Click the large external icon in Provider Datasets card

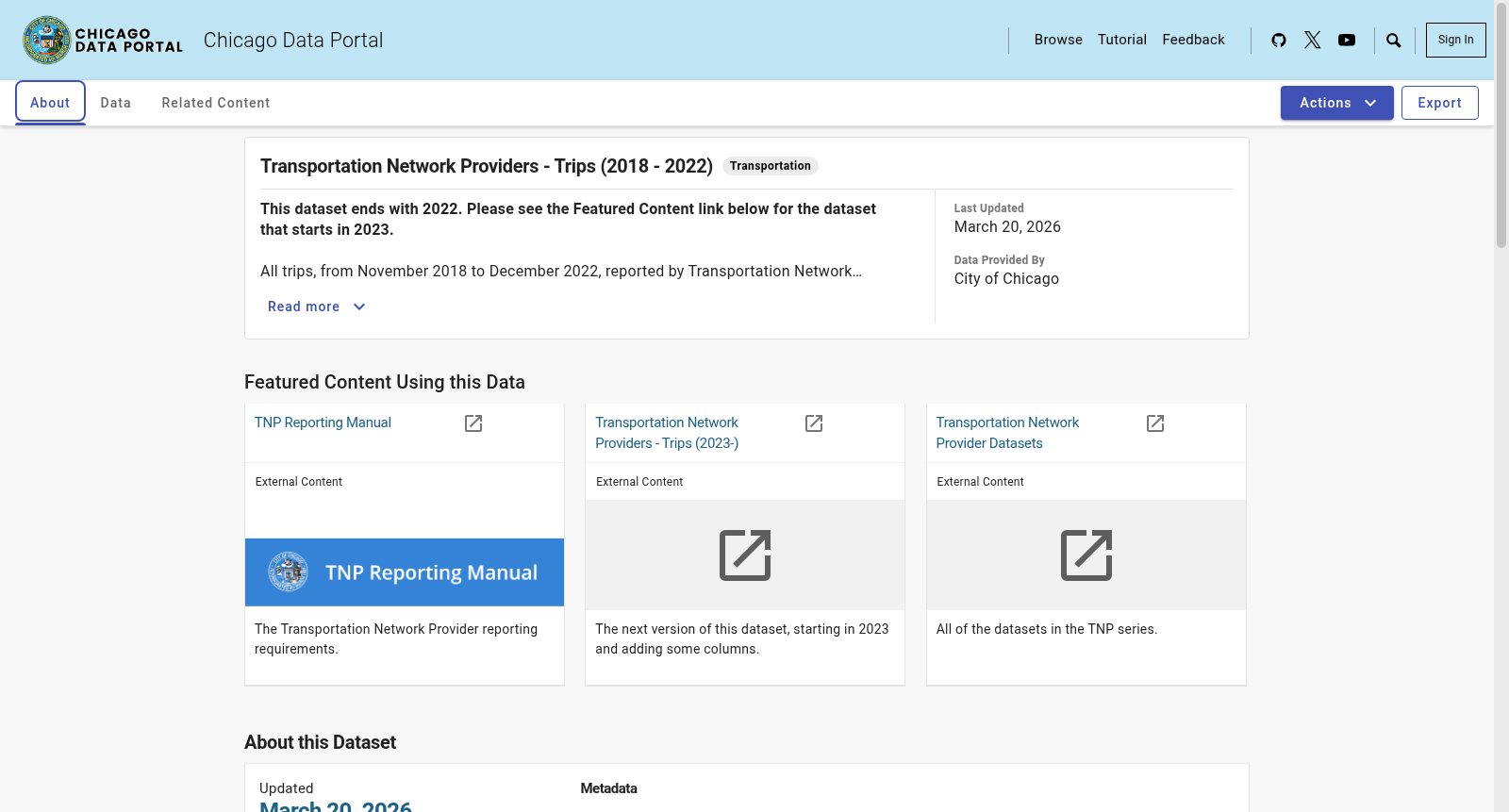coord(1086,555)
